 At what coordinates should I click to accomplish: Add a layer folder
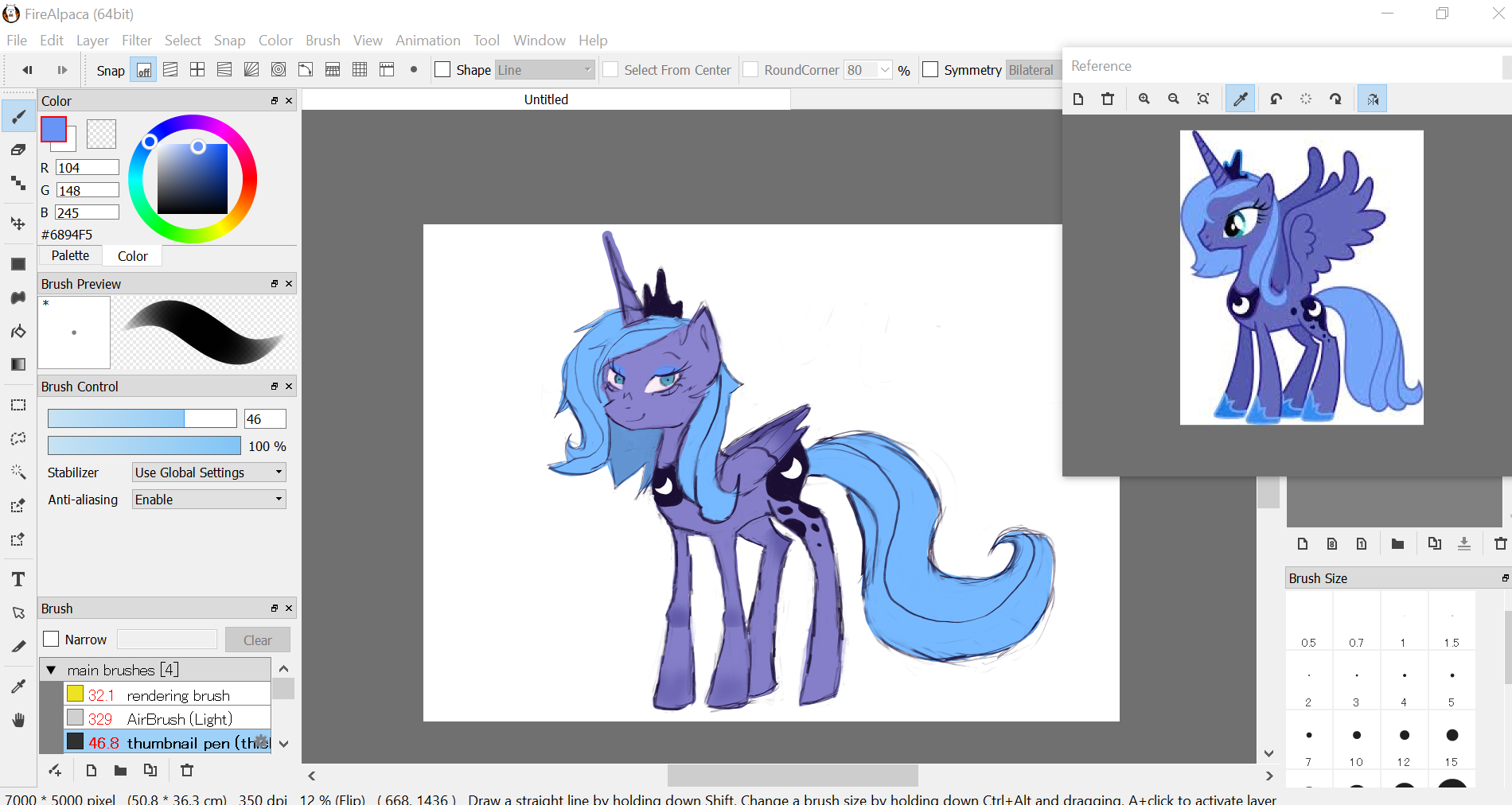1397,544
